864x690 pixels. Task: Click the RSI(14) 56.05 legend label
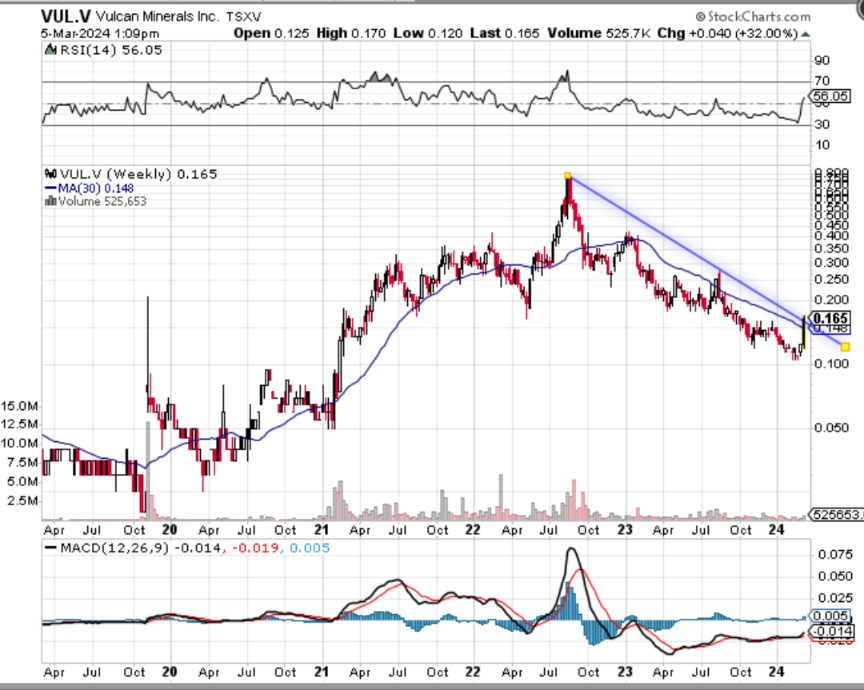[x=111, y=50]
